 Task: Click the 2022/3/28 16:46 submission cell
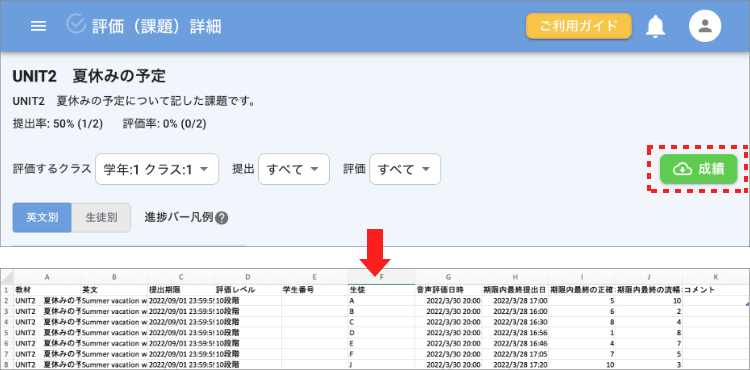coord(515,343)
